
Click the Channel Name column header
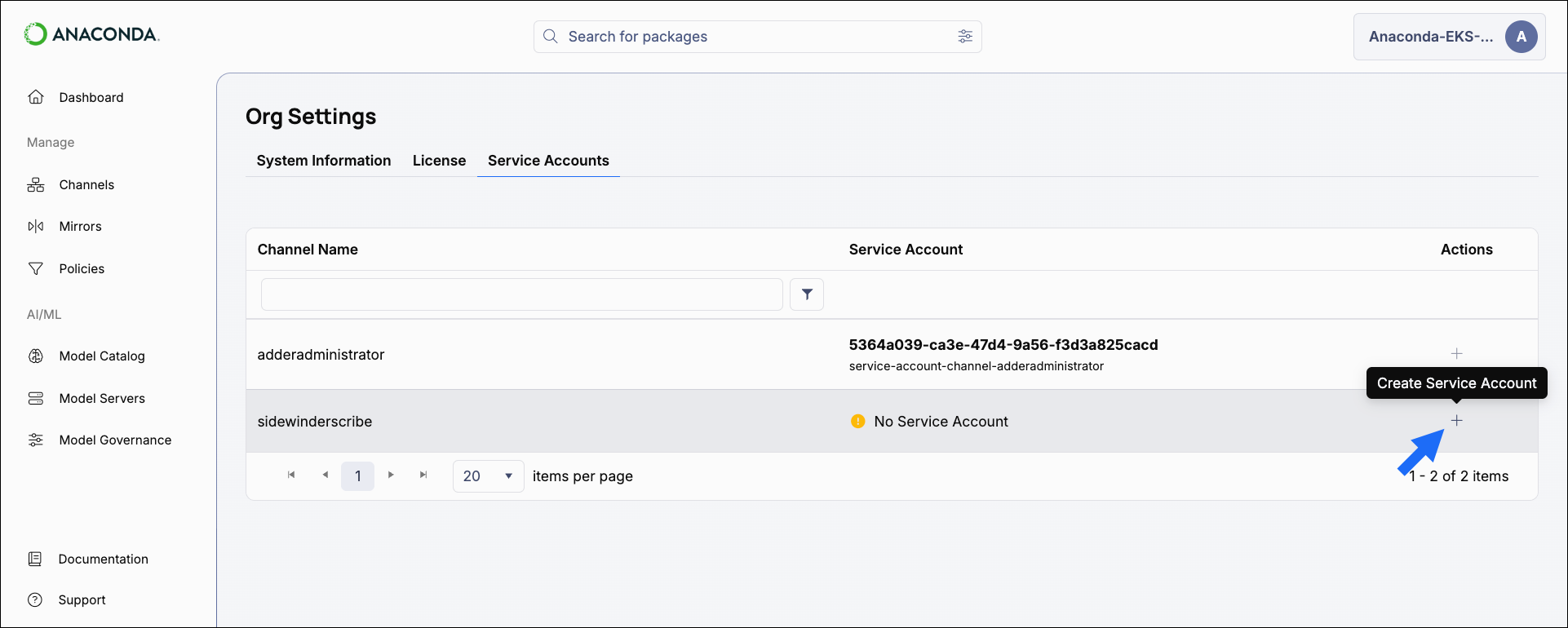point(308,250)
